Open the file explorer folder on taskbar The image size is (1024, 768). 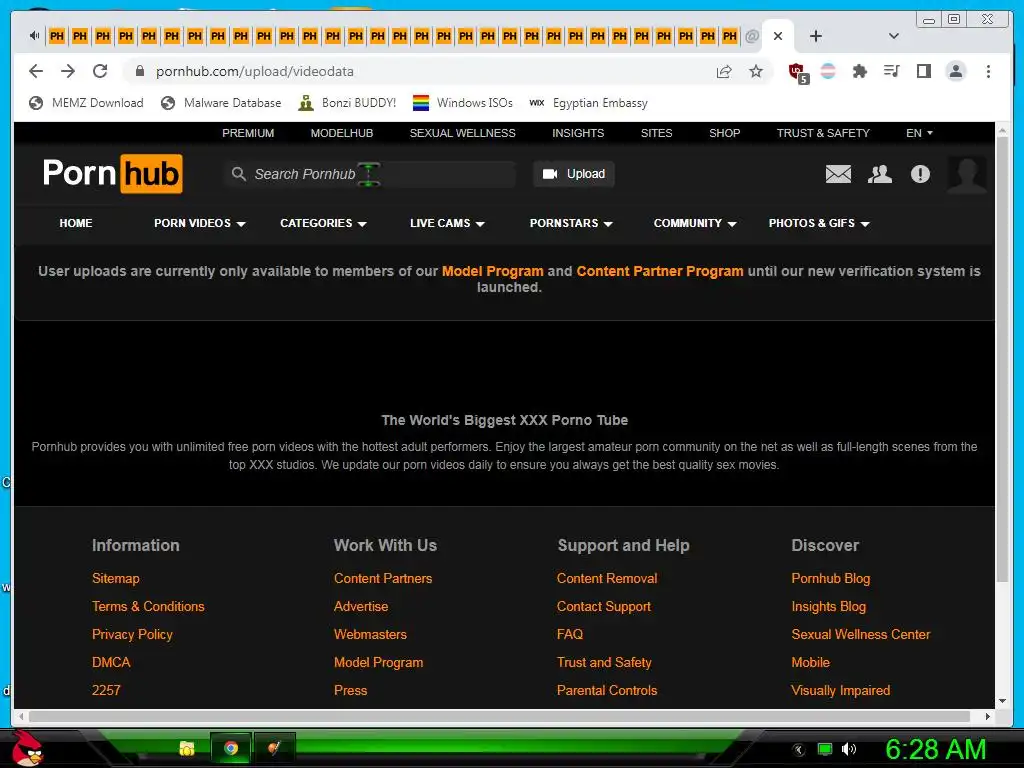187,748
